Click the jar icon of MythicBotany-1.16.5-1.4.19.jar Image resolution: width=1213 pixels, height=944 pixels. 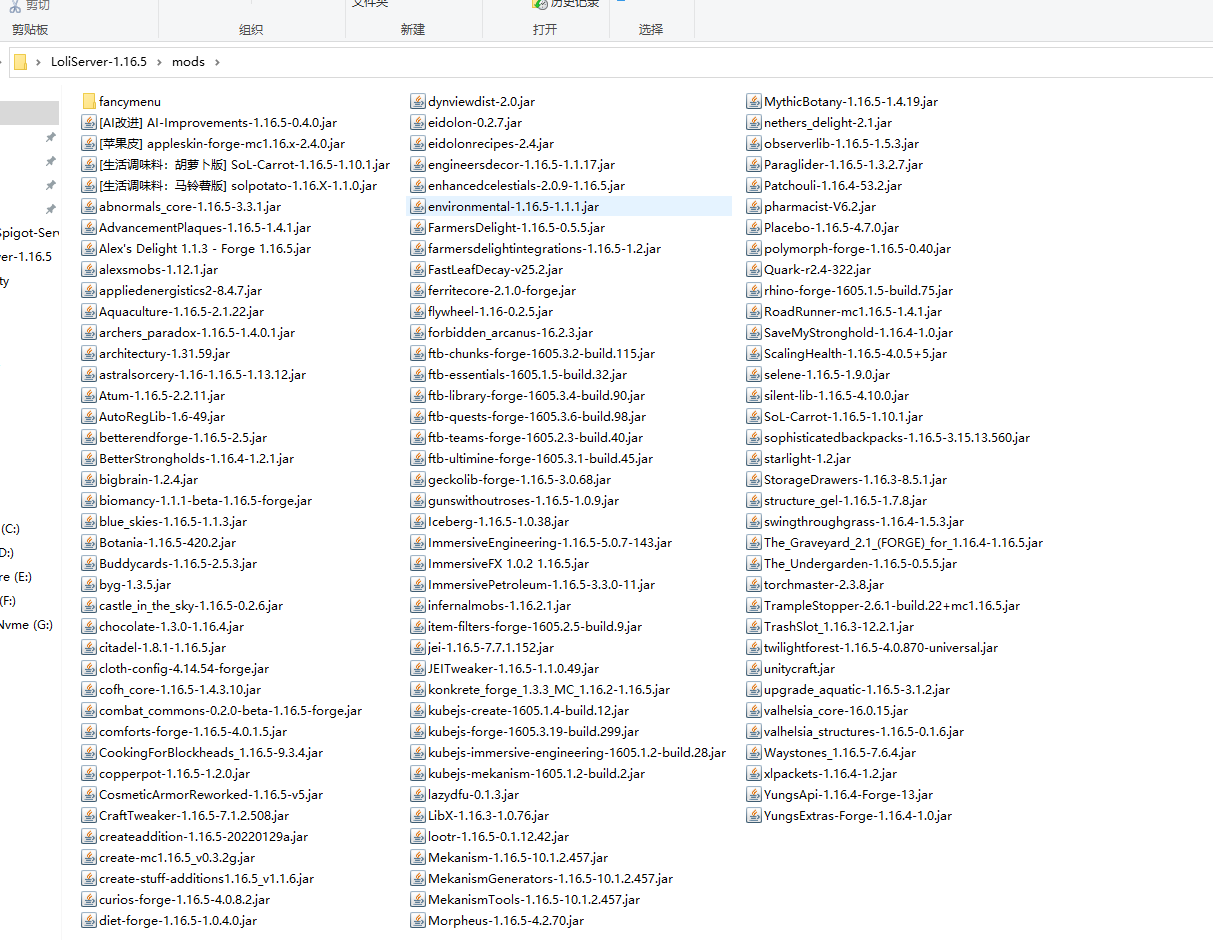tap(755, 101)
